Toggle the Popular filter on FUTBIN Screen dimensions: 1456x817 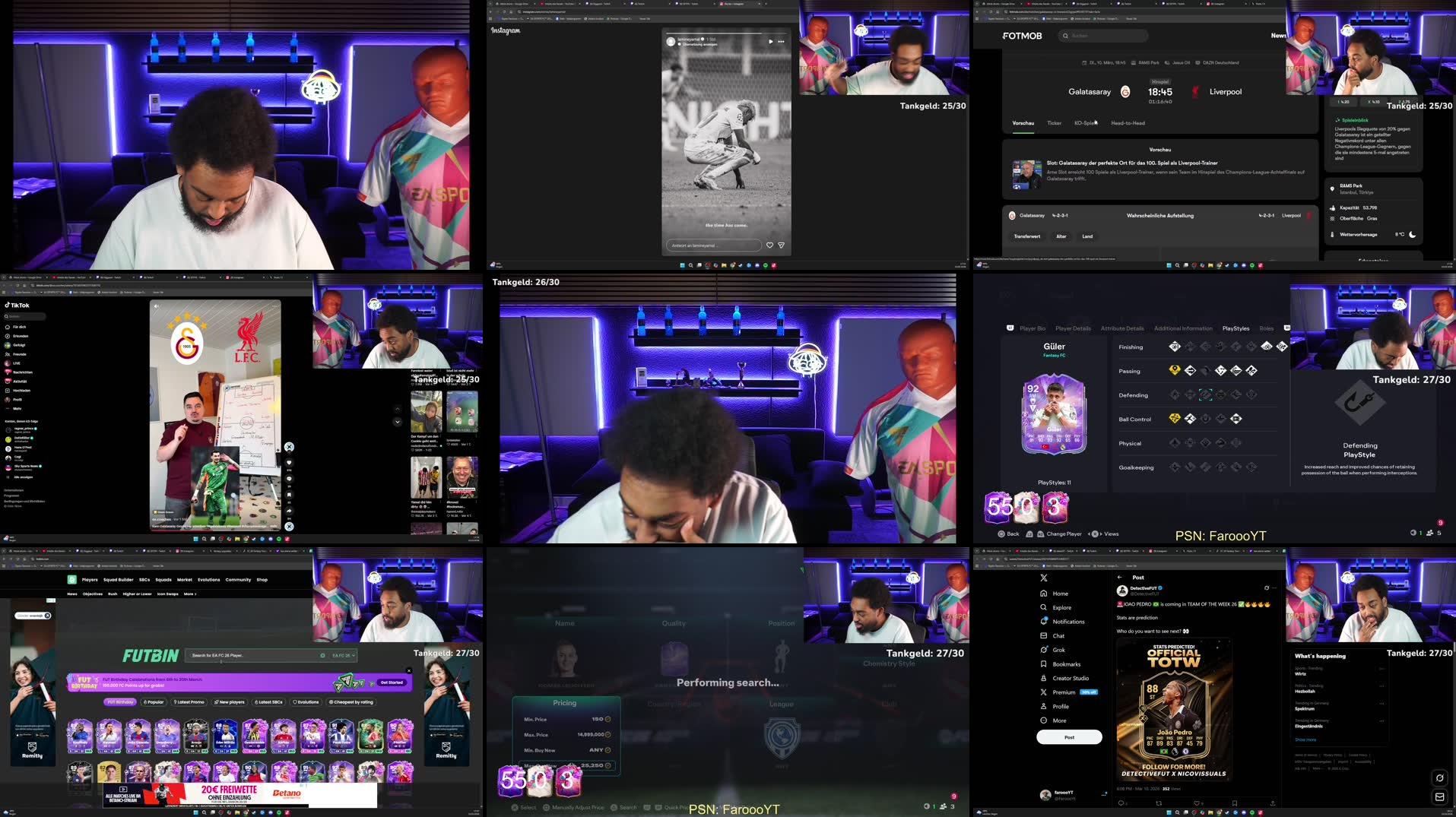point(154,702)
